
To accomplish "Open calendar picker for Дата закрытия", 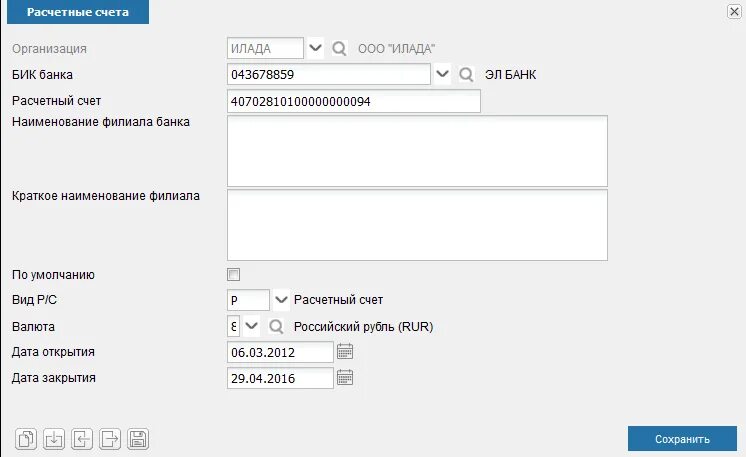I will 345,378.
